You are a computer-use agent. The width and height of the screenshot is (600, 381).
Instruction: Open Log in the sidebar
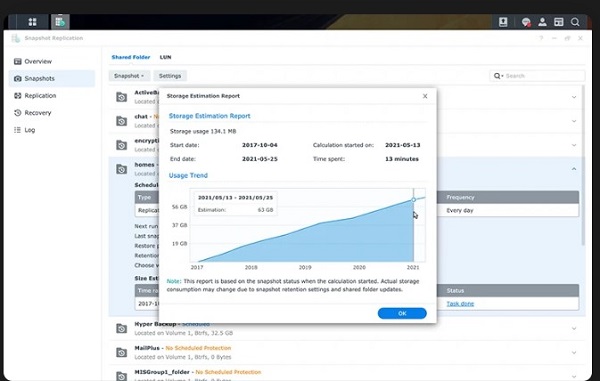[x=52, y=130]
